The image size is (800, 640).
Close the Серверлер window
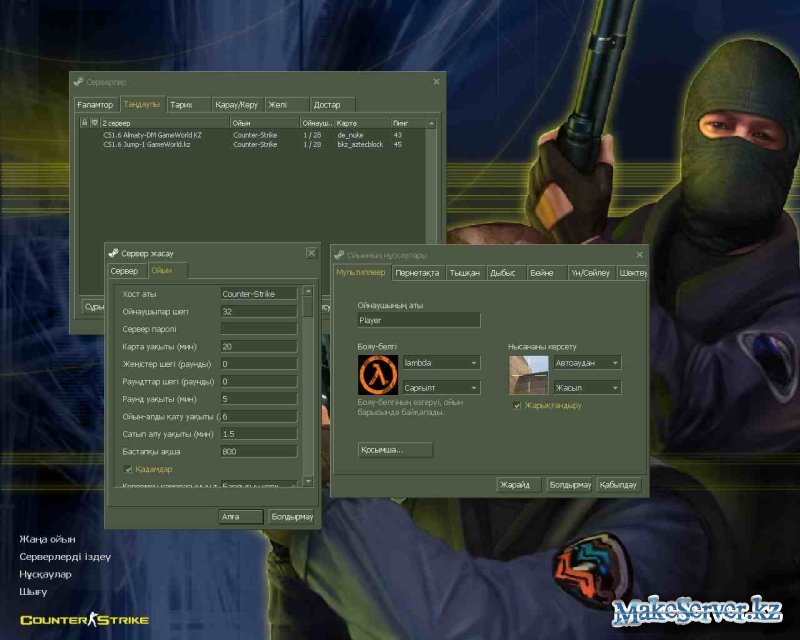tap(436, 82)
